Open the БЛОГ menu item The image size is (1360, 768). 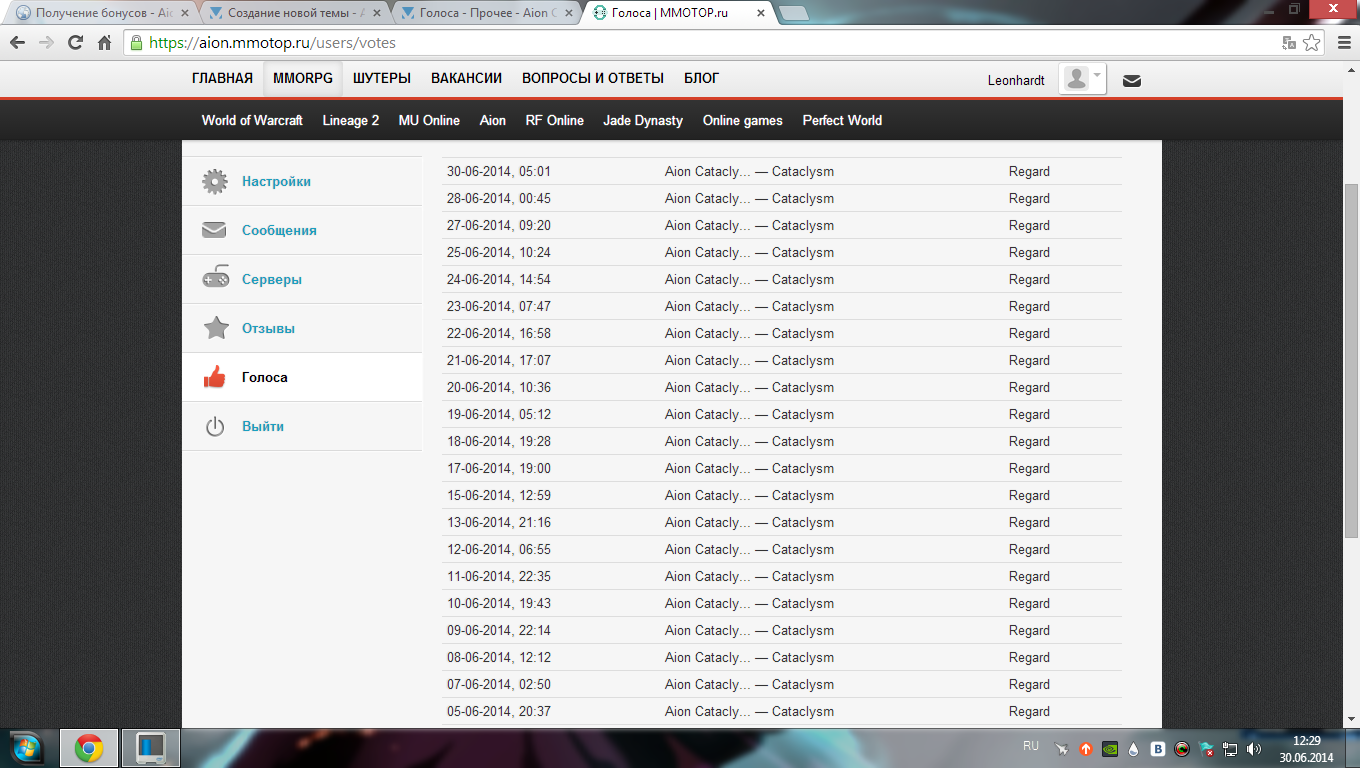(702, 78)
